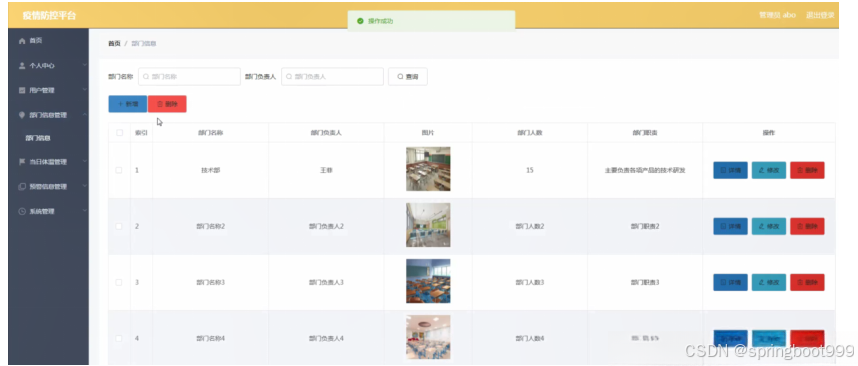Open the image in 部门名称4 row
The image size is (858, 366).
[428, 337]
